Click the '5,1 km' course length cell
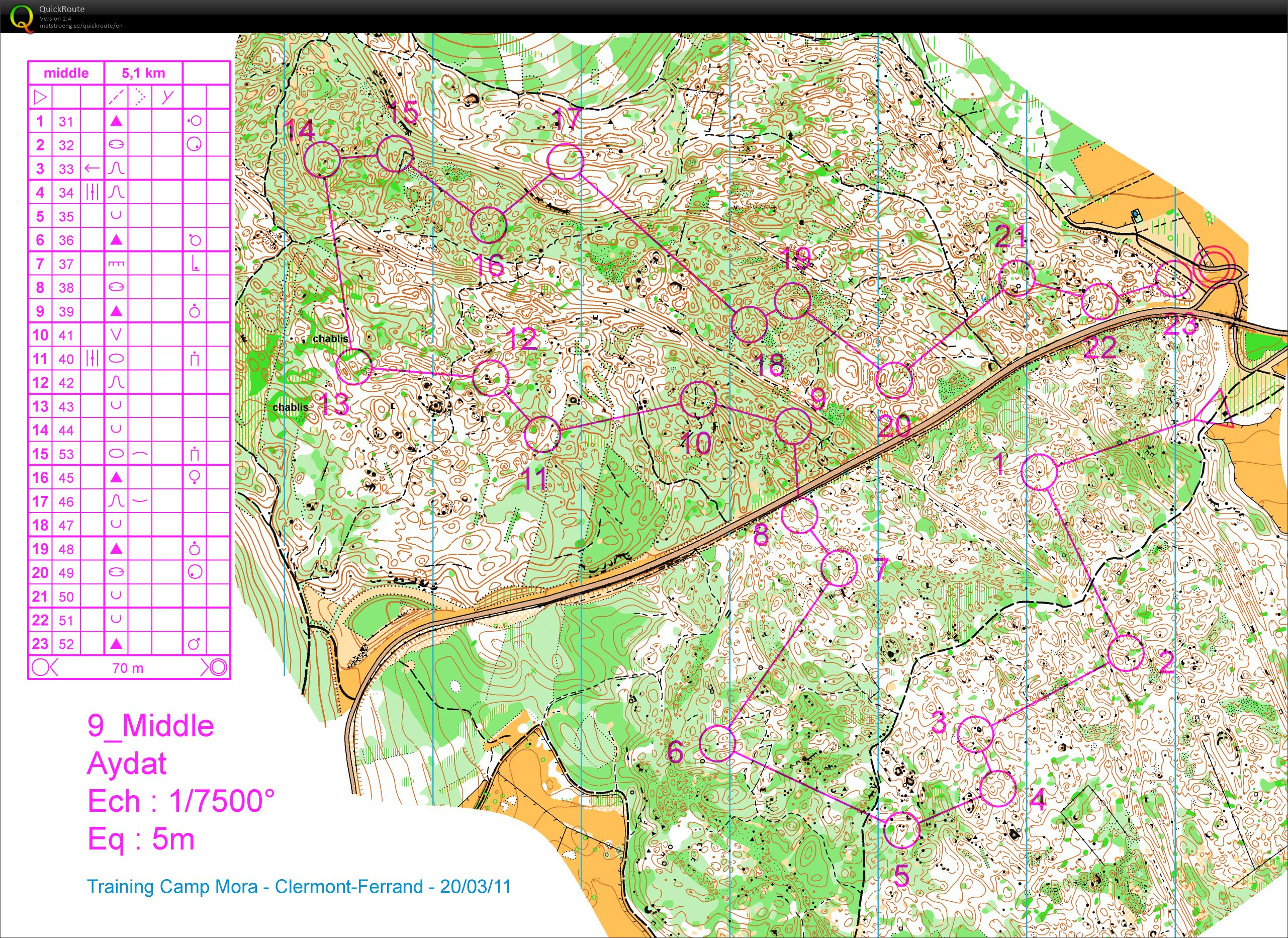1288x938 pixels. 144,73
